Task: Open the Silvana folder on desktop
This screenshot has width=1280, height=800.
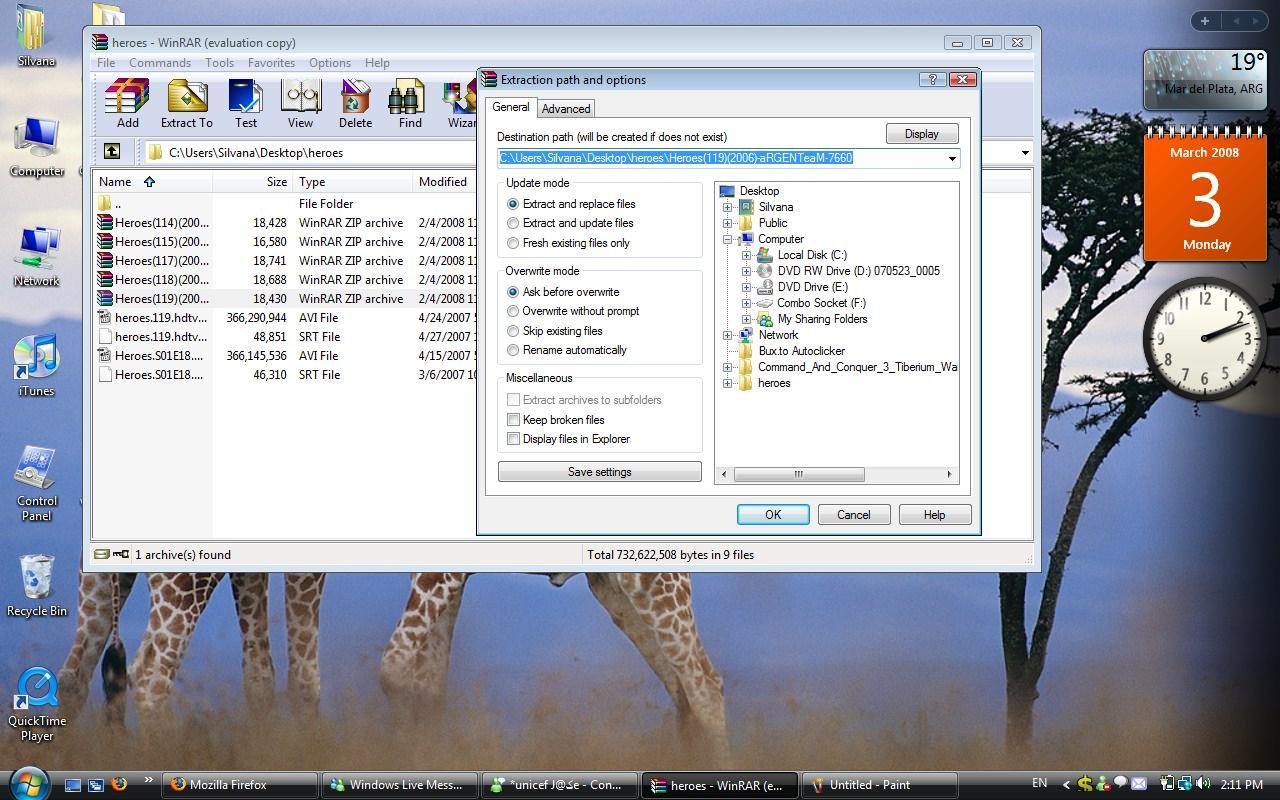Action: (x=36, y=35)
